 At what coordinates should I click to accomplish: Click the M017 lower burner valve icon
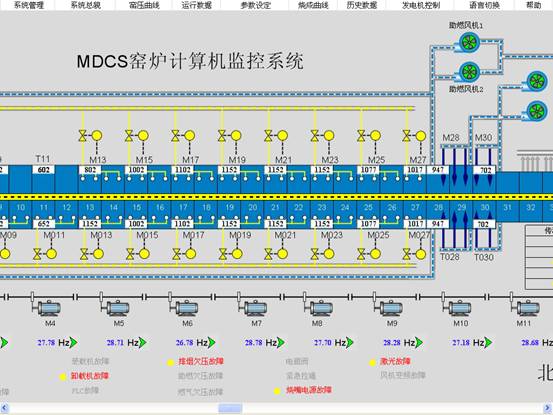click(x=176, y=254)
